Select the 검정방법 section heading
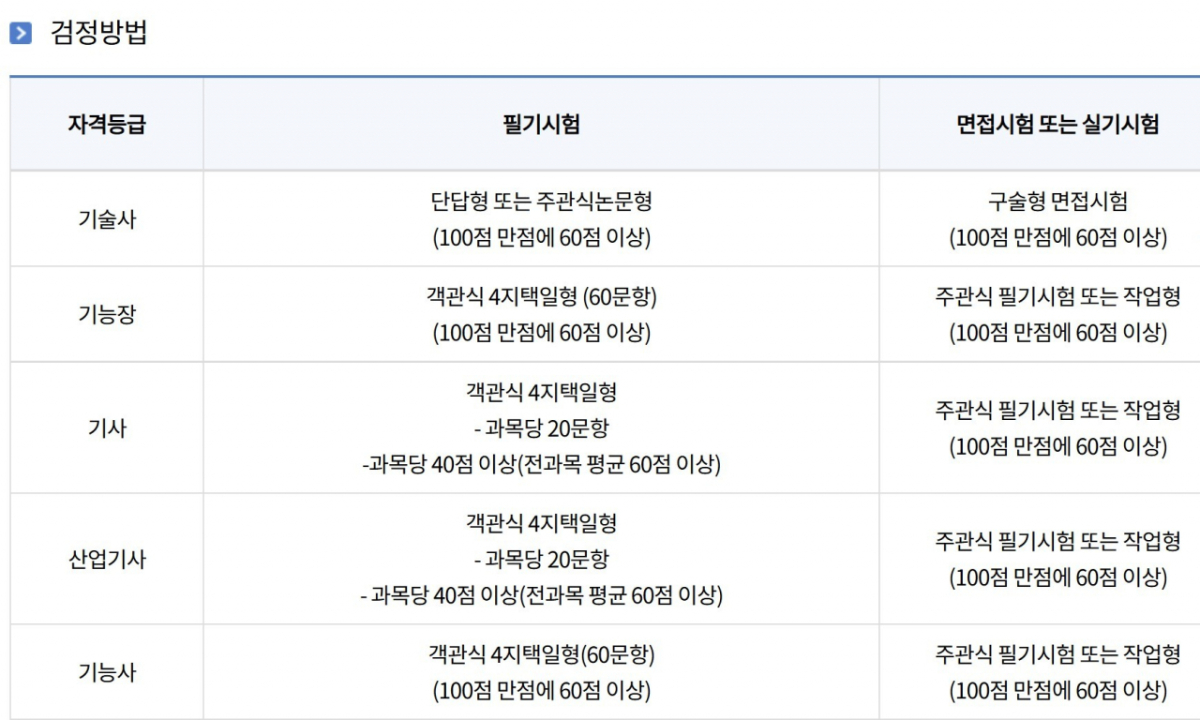Viewport: 1200px width, 720px height. coord(98,33)
